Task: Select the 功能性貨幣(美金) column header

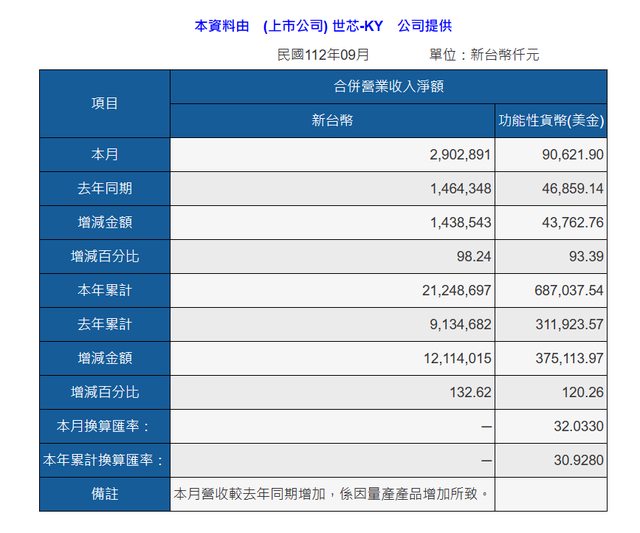Action: [x=551, y=121]
